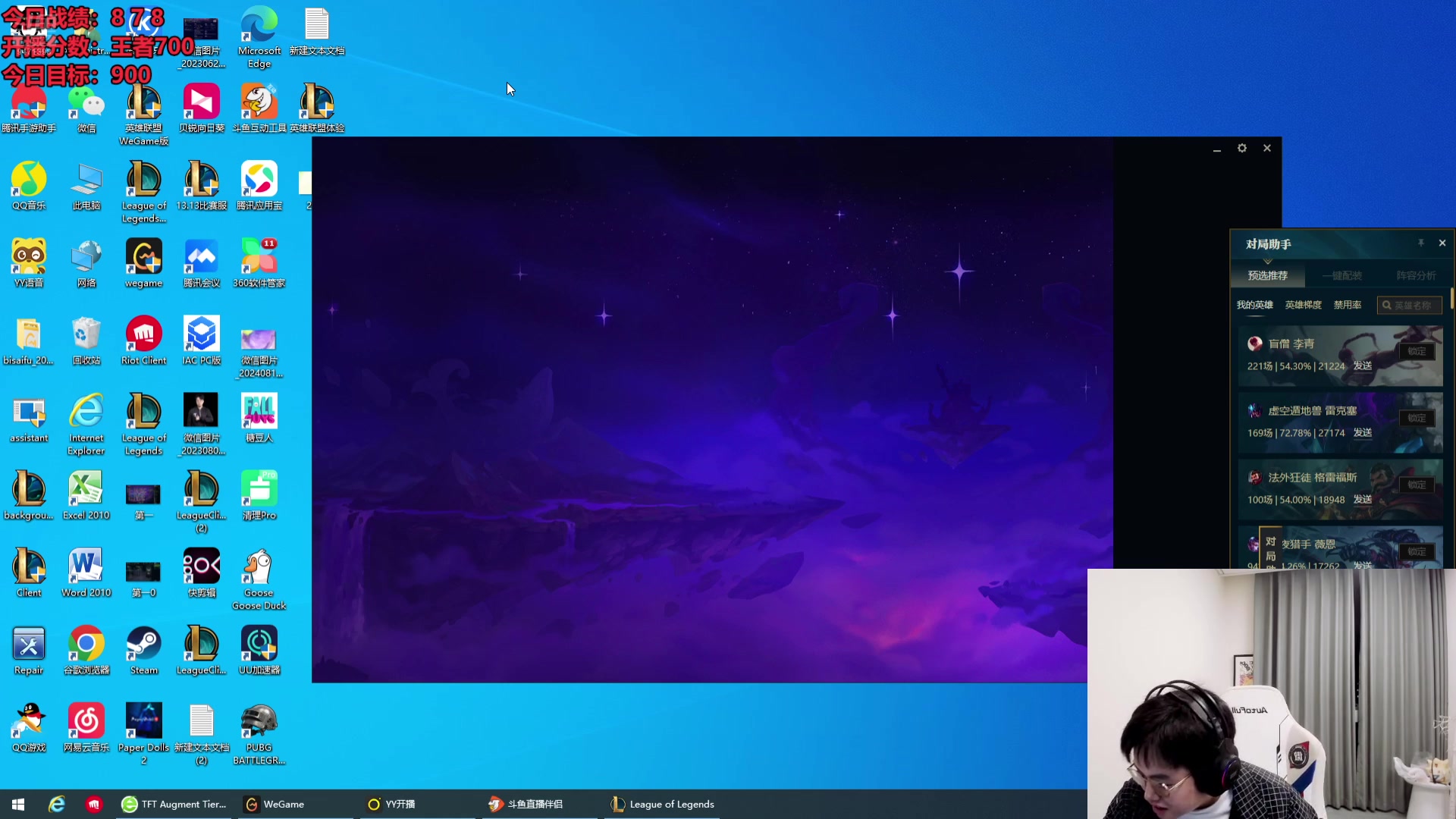Image resolution: width=1456 pixels, height=819 pixels.
Task: Open the 预选推荐 tab in 对局助手
Action: pyautogui.click(x=1267, y=275)
